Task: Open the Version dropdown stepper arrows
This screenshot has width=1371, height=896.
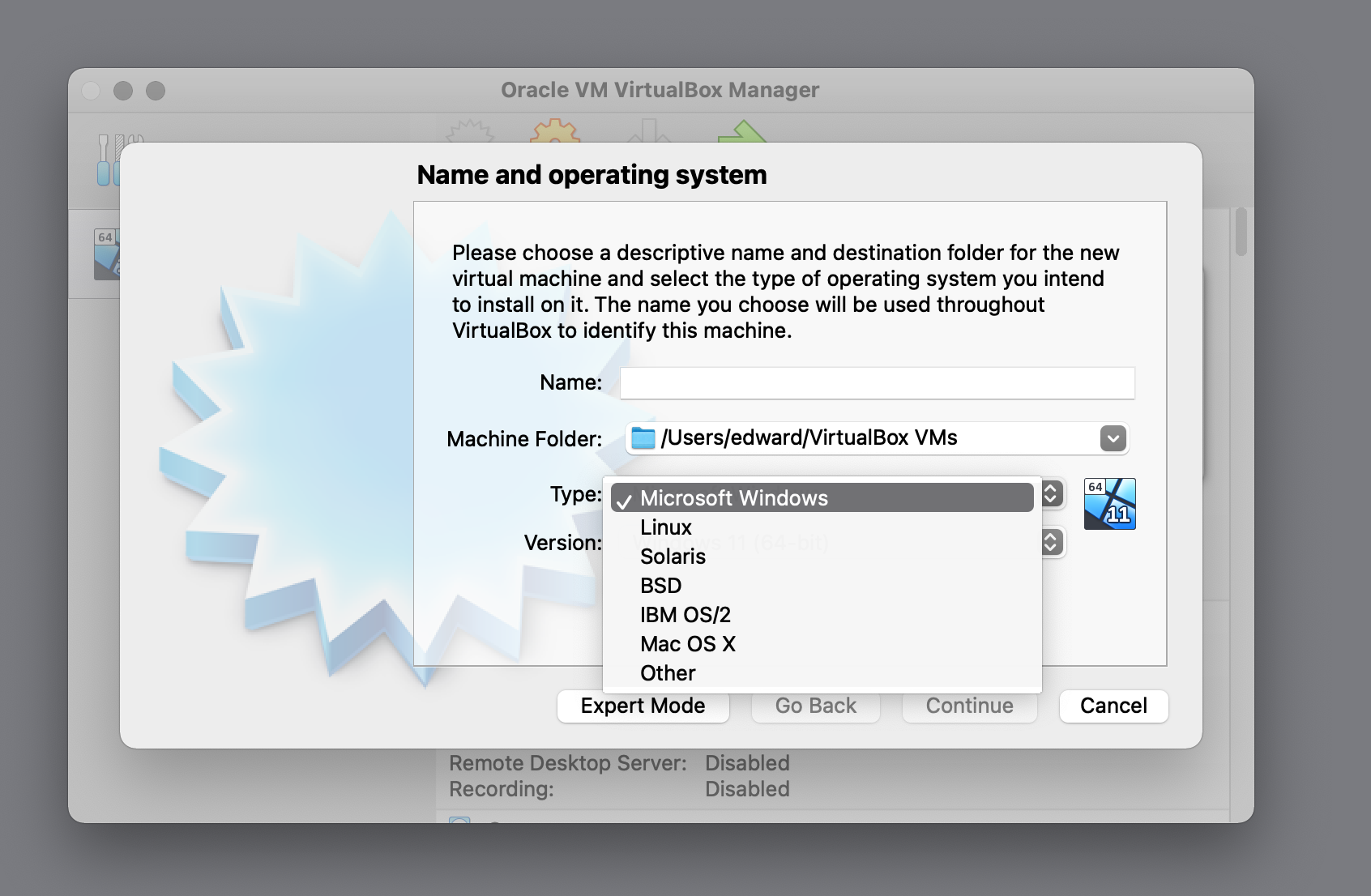Action: [1051, 541]
